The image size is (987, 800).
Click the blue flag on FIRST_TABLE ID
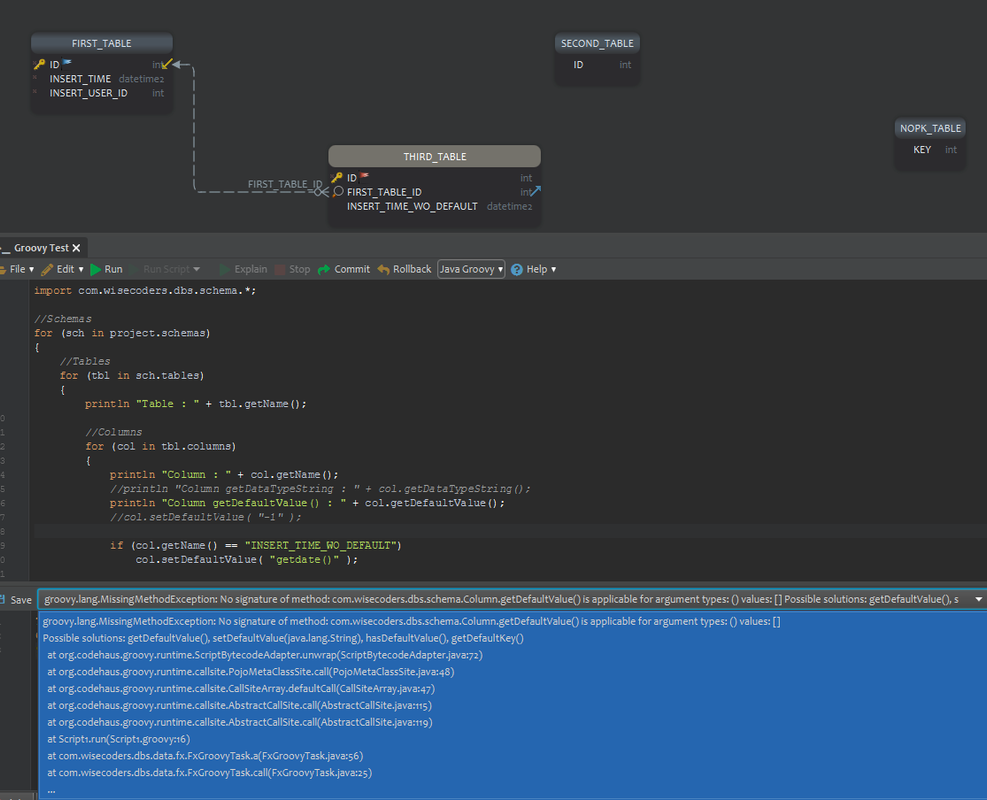point(67,62)
